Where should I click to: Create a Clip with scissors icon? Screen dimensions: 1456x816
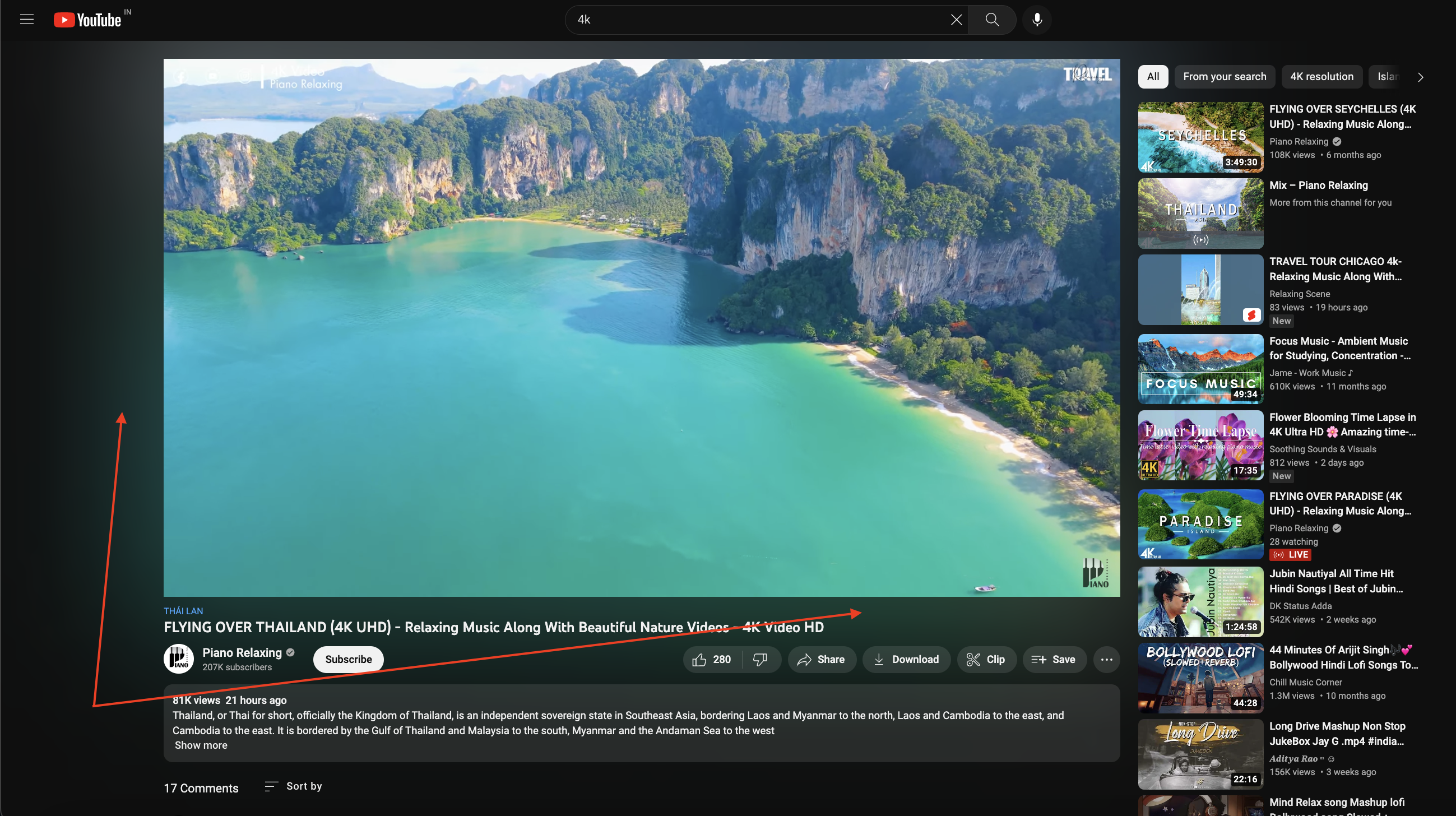(x=986, y=660)
